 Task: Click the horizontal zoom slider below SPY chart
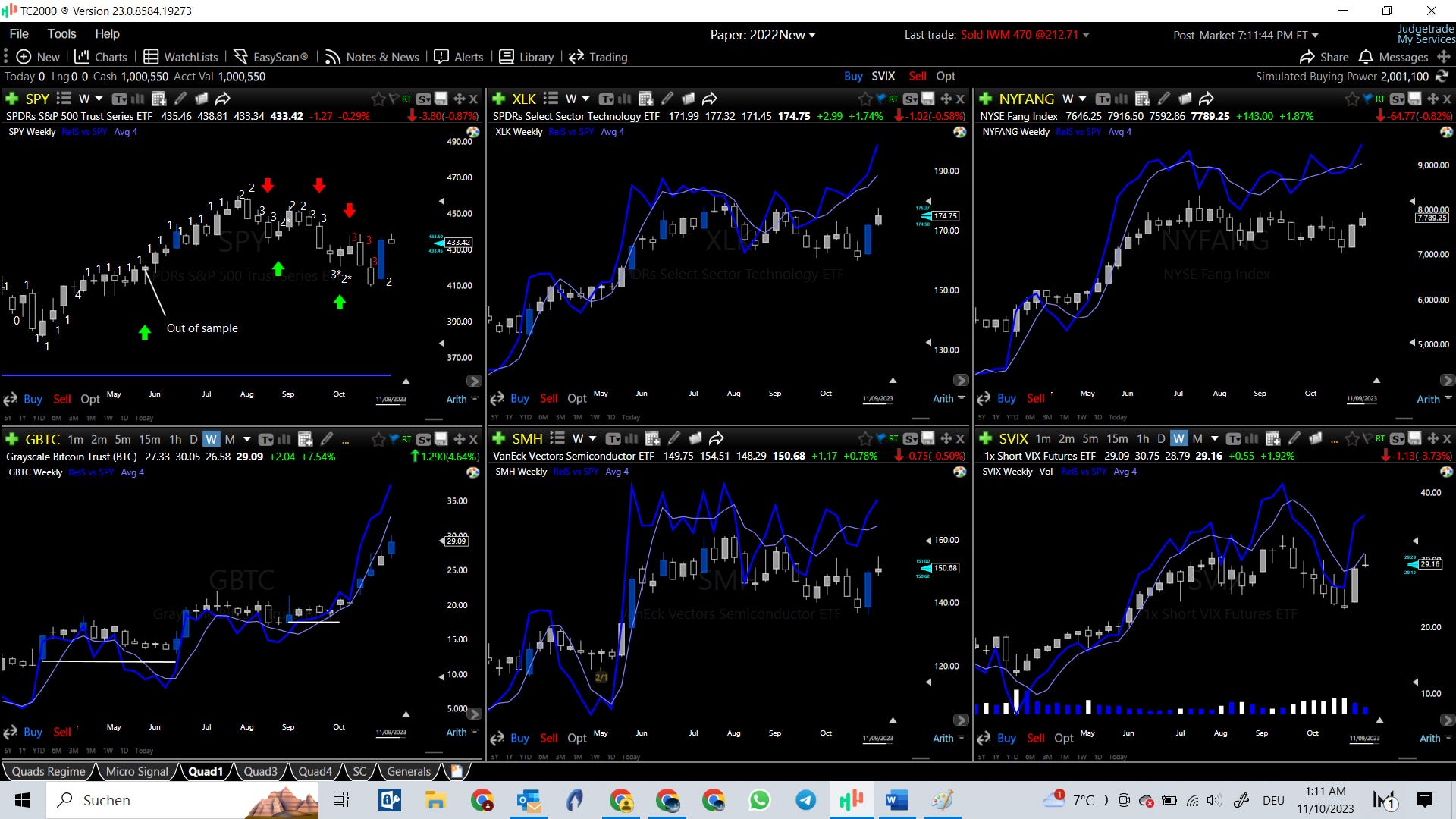(x=434, y=419)
